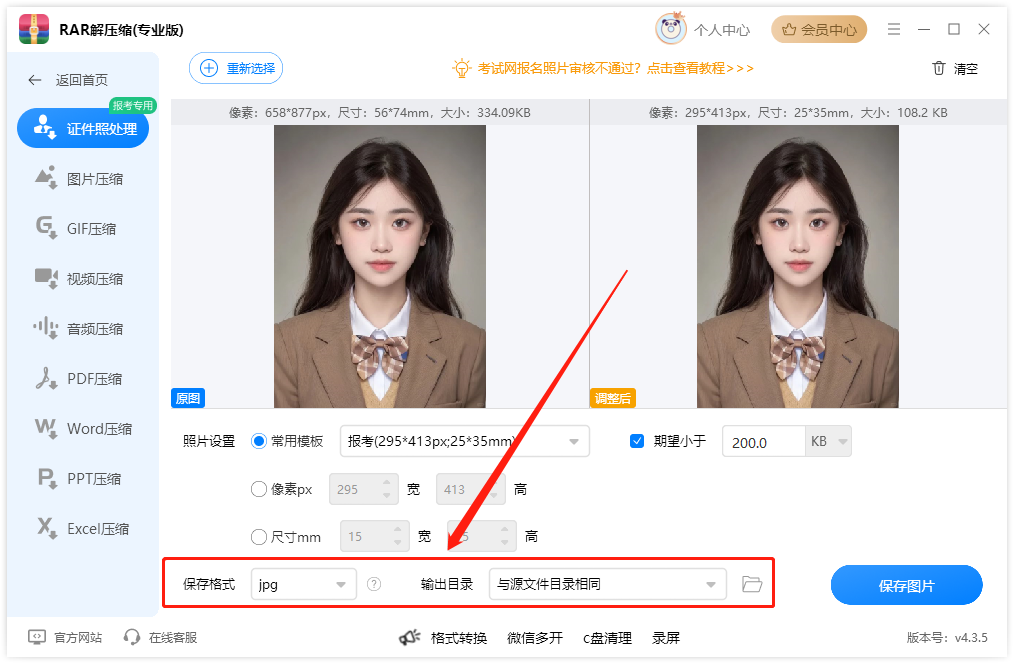Open the 会员中心 button
1014x664 pixels.
(819, 29)
